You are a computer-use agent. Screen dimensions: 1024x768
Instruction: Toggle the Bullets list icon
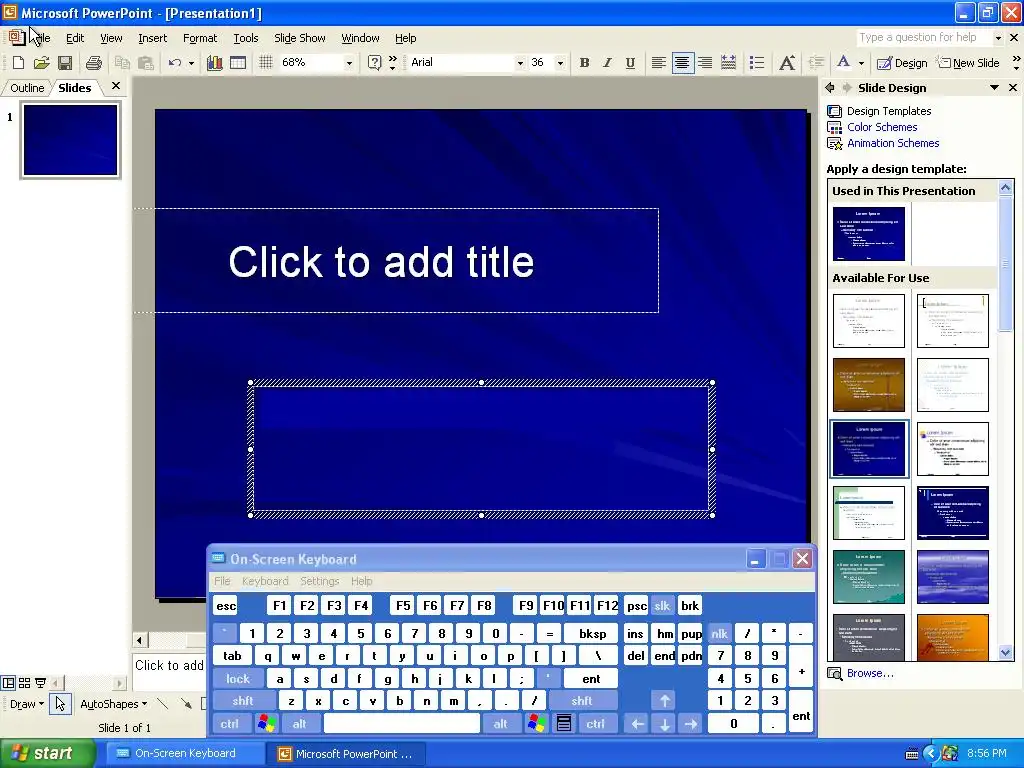click(757, 63)
